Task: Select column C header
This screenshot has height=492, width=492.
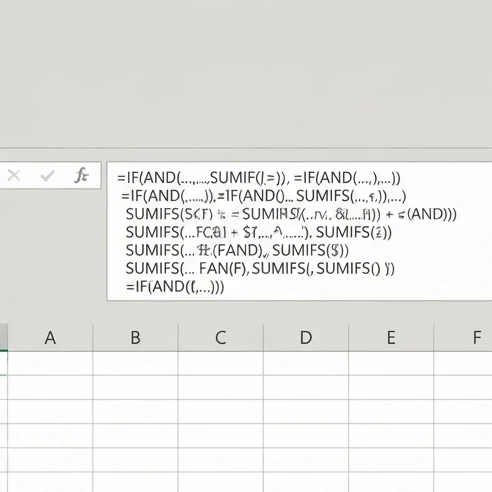Action: point(221,337)
